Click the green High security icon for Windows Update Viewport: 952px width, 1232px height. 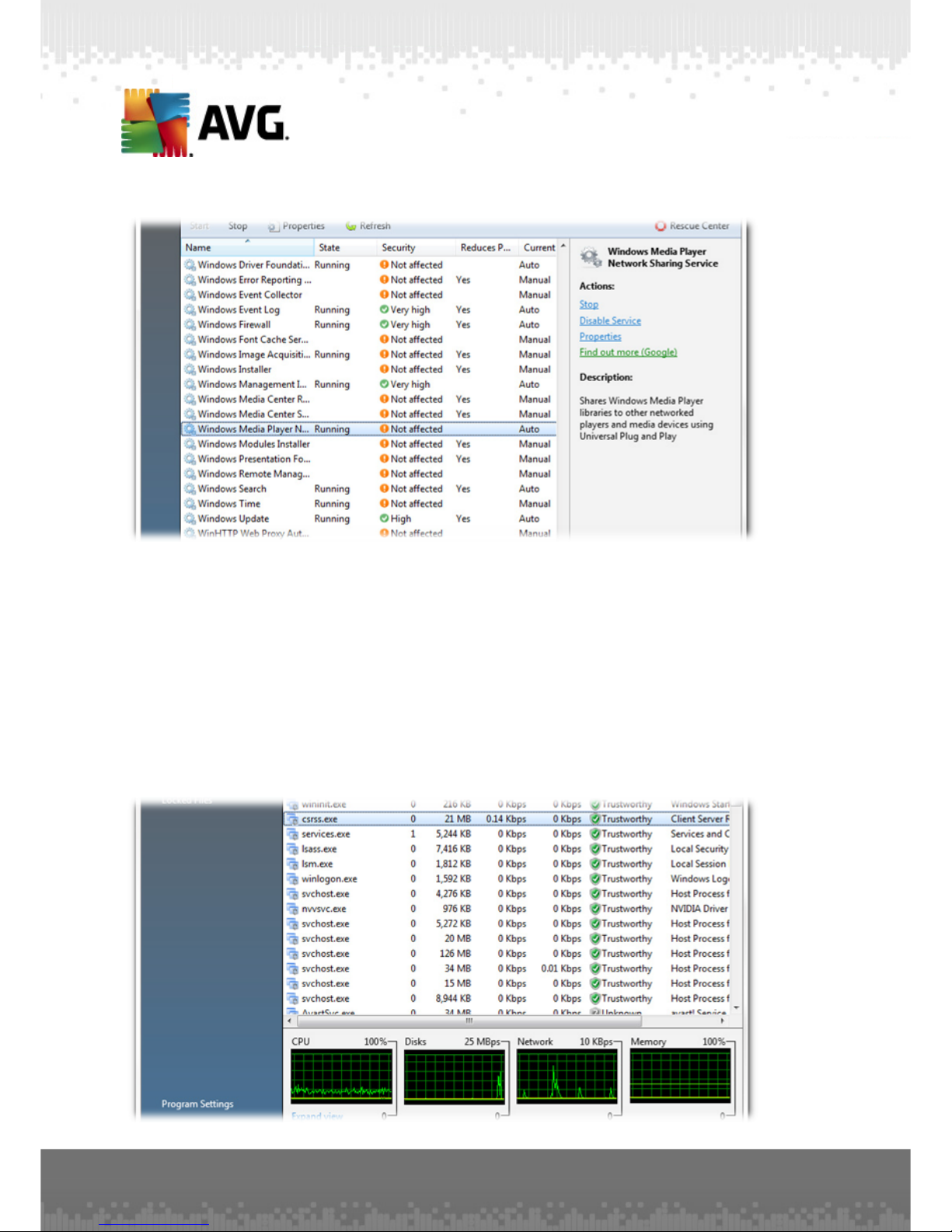coord(384,518)
